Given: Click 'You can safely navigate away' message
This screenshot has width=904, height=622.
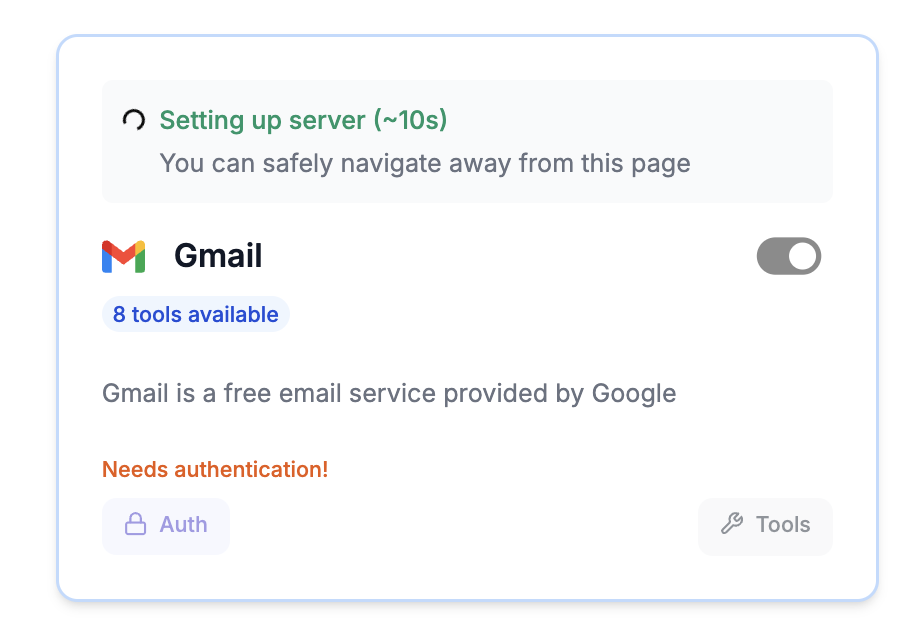Looking at the screenshot, I should pos(425,162).
